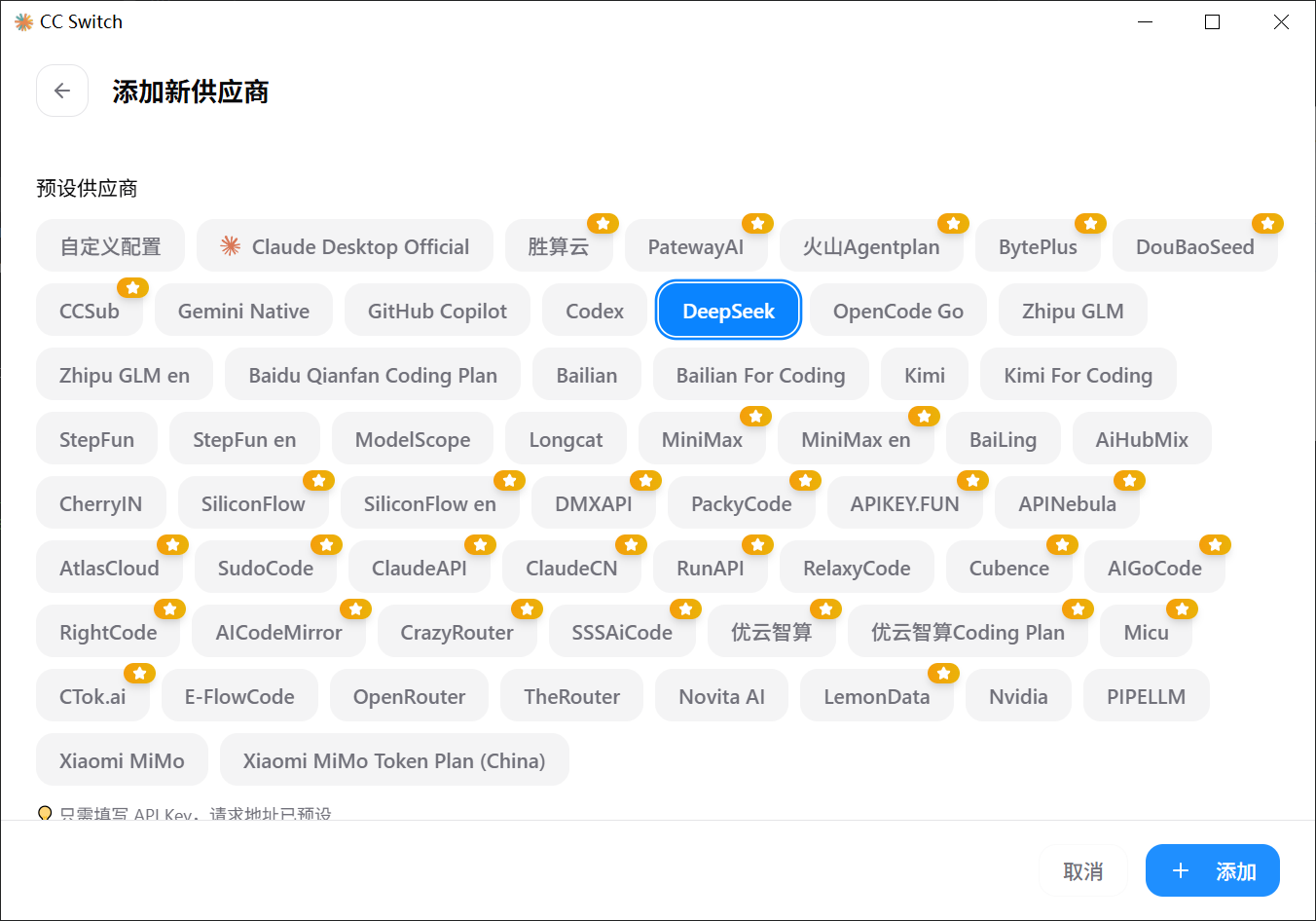Choose Bailian For Coding preset

[761, 375]
